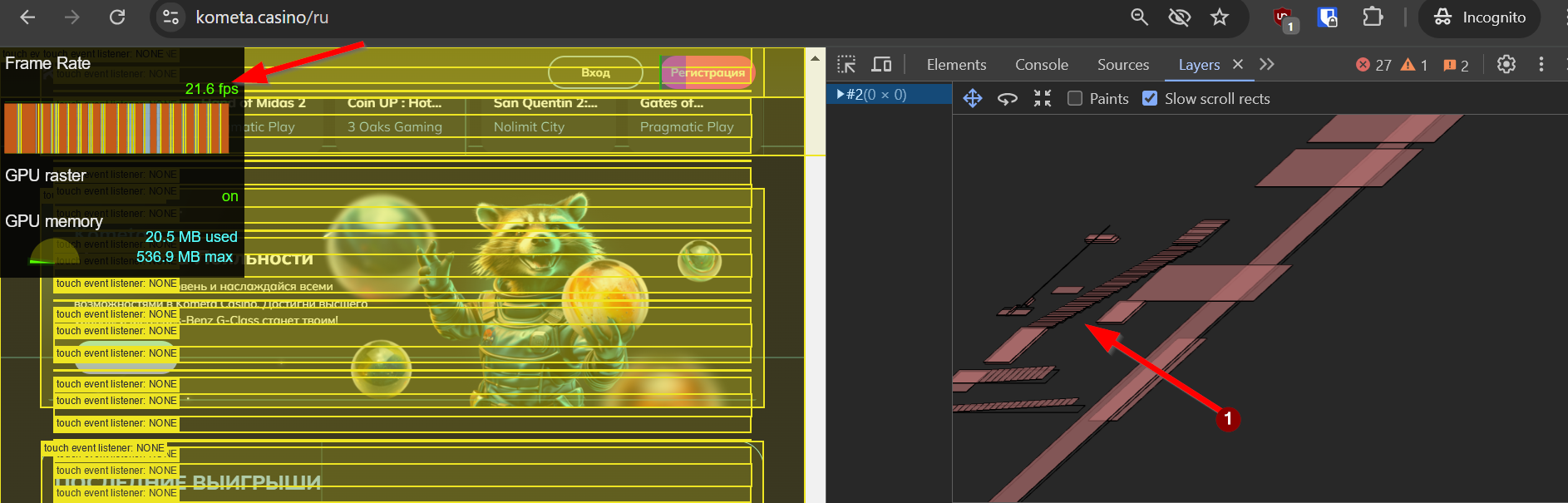Open DevTools settings gear
The image size is (1568, 503).
coord(1506,65)
